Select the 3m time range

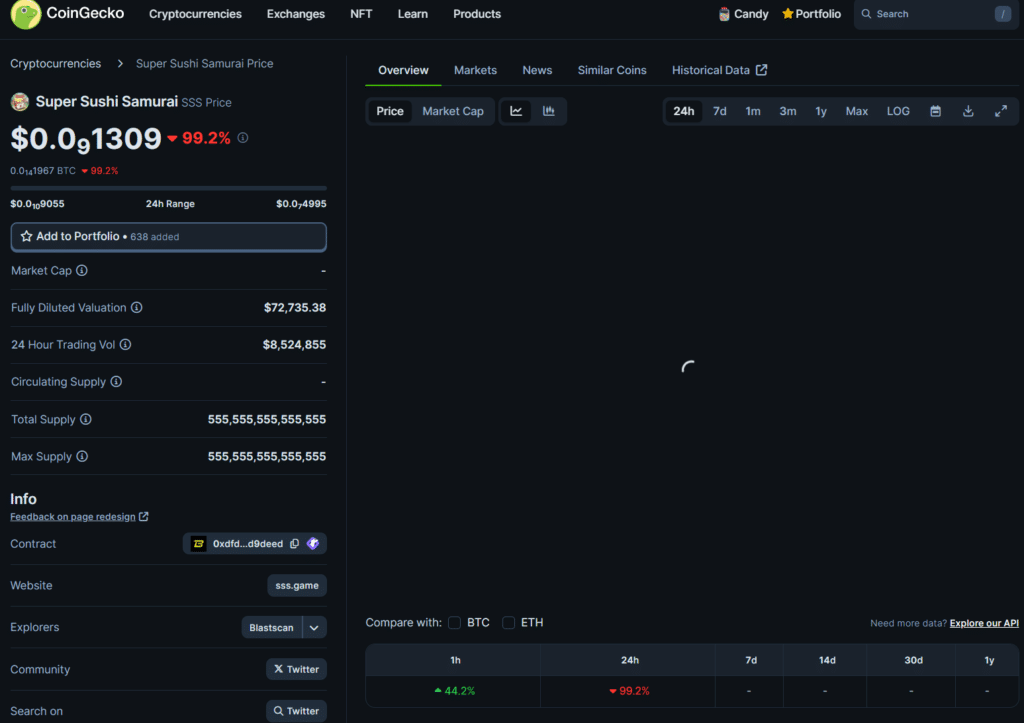(x=788, y=111)
